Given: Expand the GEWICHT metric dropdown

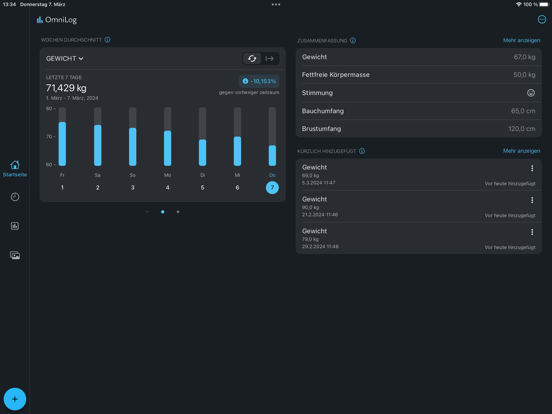Looking at the screenshot, I should (64, 58).
